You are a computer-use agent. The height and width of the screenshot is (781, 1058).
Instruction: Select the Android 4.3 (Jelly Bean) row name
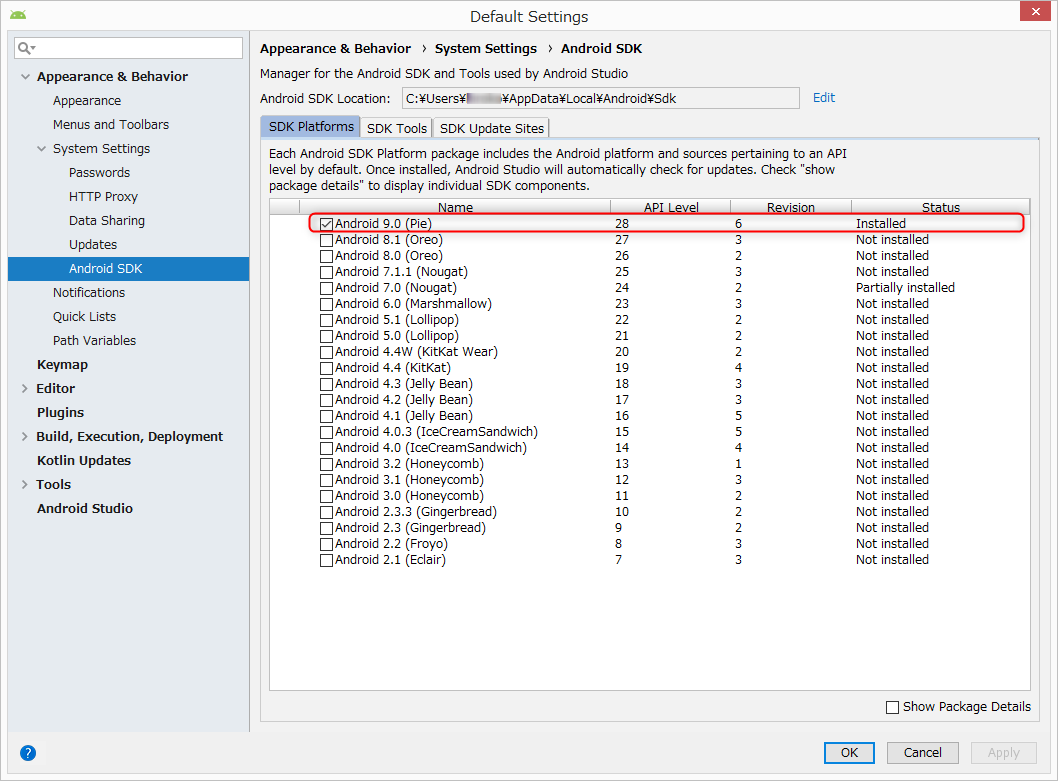coord(403,384)
